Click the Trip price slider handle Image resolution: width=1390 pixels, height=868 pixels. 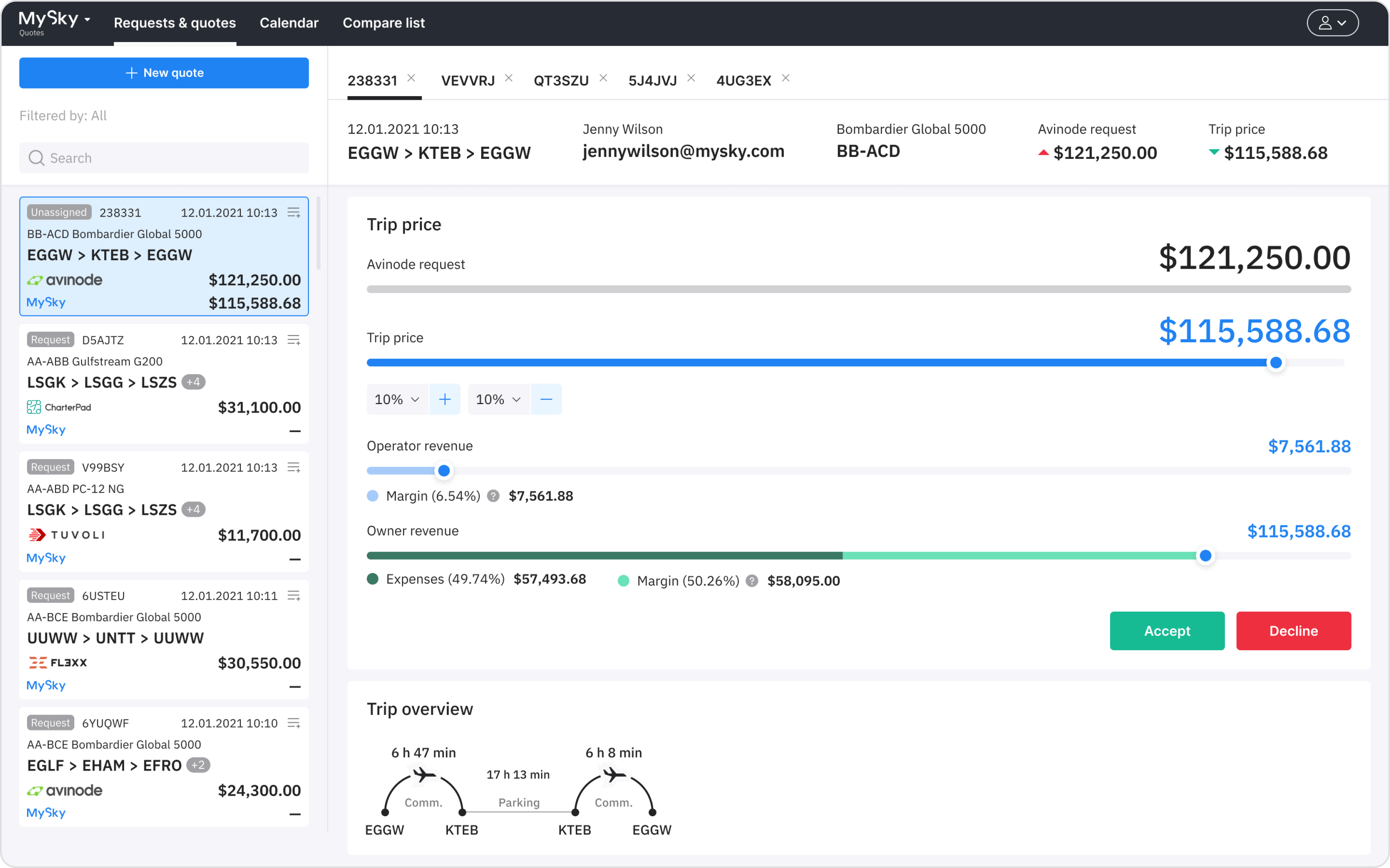click(1276, 363)
